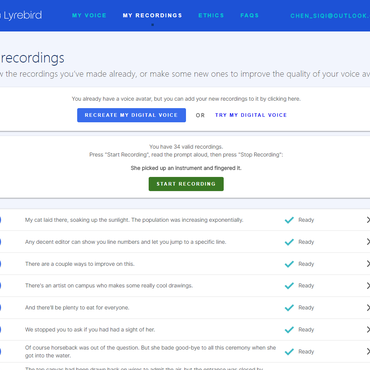Select sentence "And there'll be plenty to eat"
The height and width of the screenshot is (370, 370).
(77, 308)
